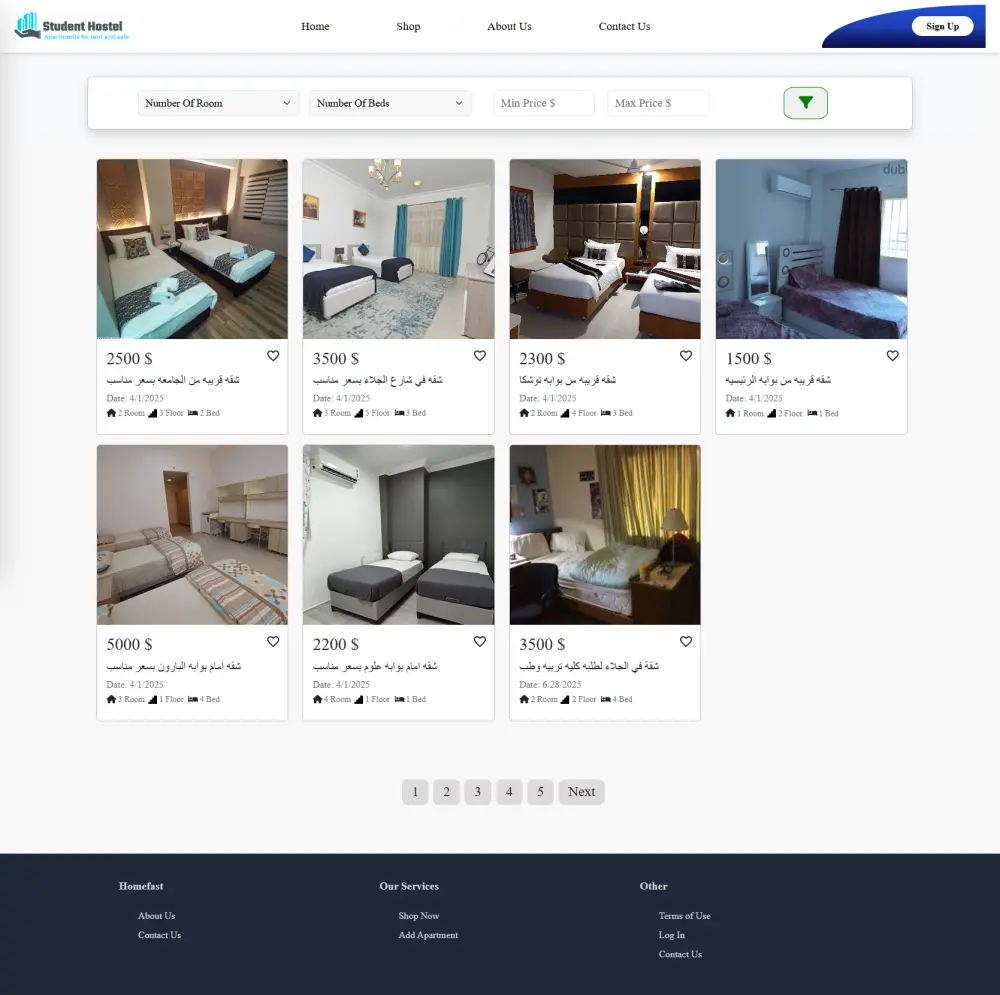Open the Number Of Room dropdown
This screenshot has width=1000, height=995.
point(218,102)
